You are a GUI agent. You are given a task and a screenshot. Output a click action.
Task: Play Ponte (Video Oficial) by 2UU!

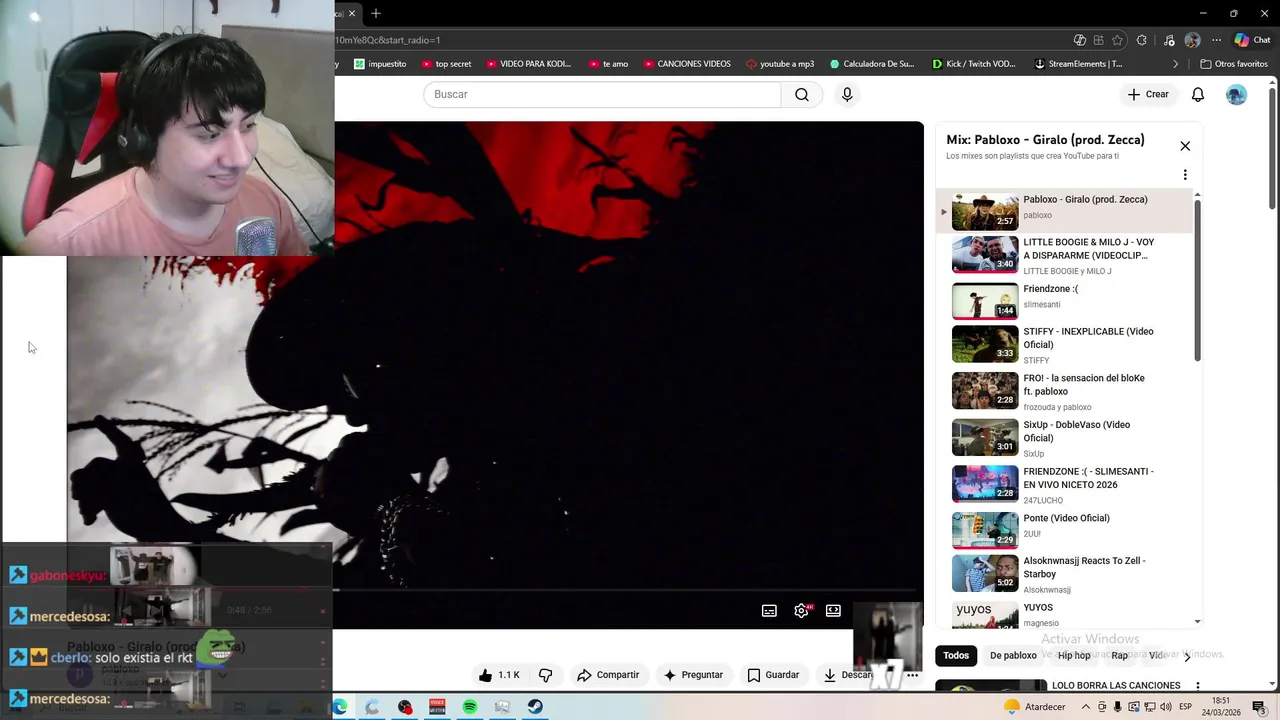click(x=1065, y=530)
